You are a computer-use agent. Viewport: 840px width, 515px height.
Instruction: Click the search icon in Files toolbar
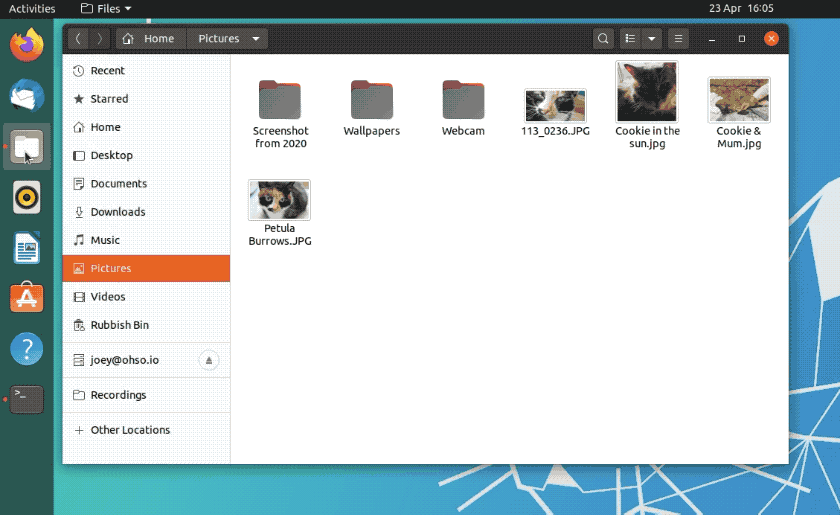(603, 39)
